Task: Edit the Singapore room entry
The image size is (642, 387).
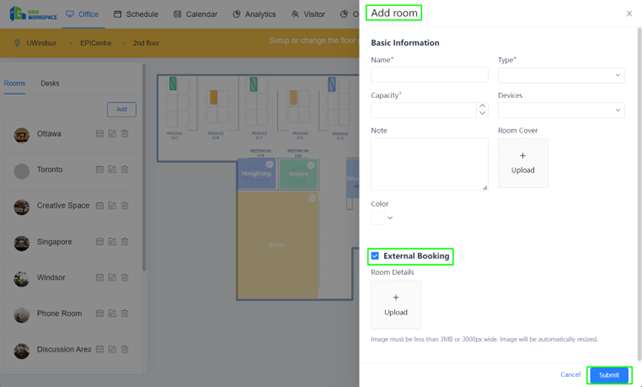Action: [x=112, y=242]
